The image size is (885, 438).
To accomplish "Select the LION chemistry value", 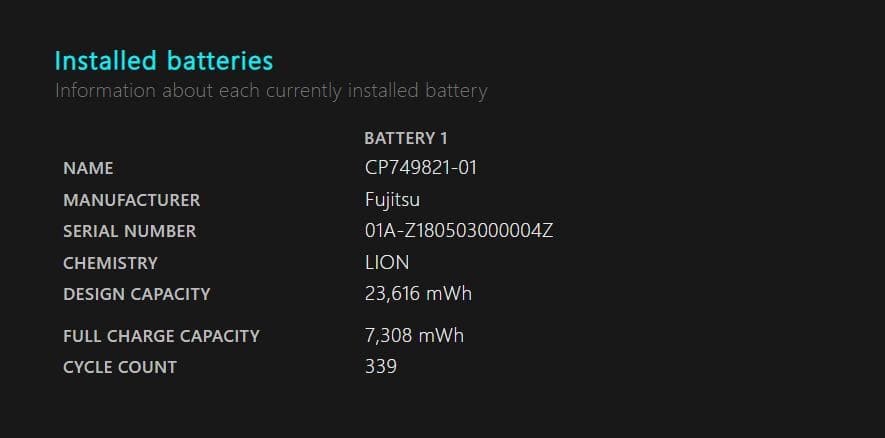I will [387, 263].
